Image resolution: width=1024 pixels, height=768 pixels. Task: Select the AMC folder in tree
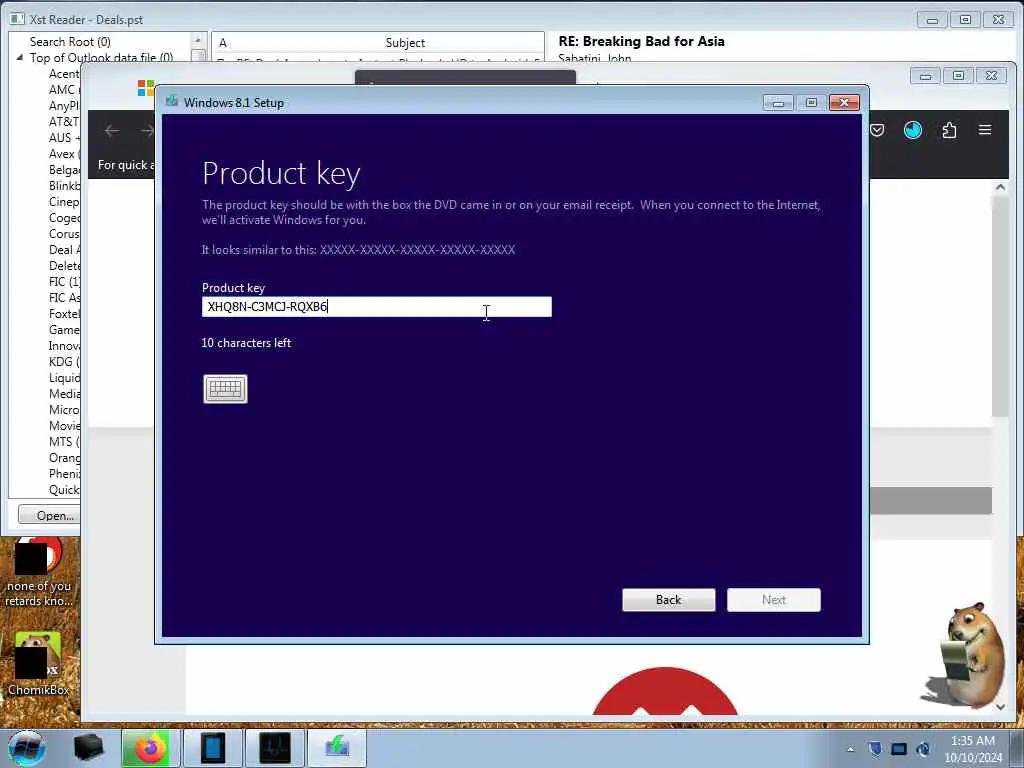(63, 90)
